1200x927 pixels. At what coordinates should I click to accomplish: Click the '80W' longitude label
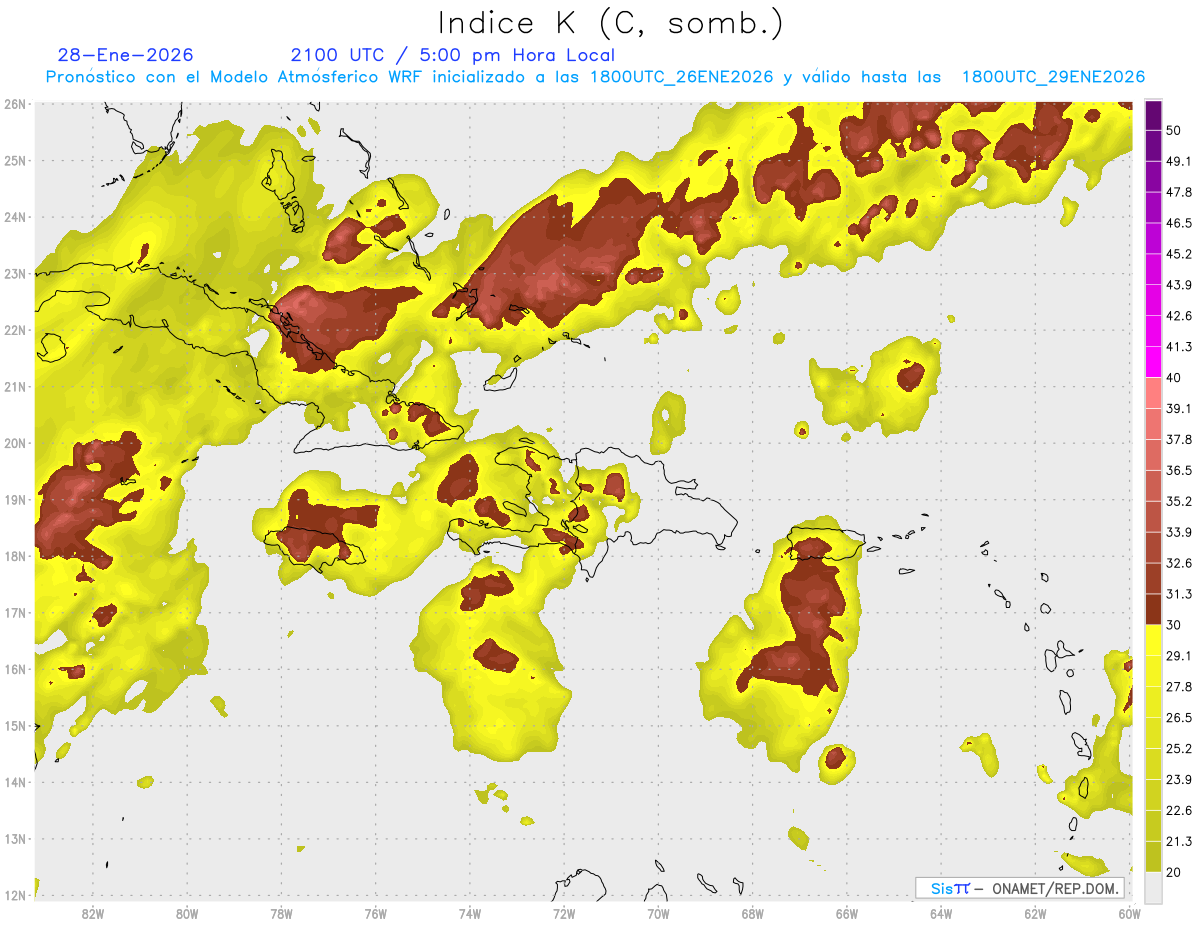(187, 913)
